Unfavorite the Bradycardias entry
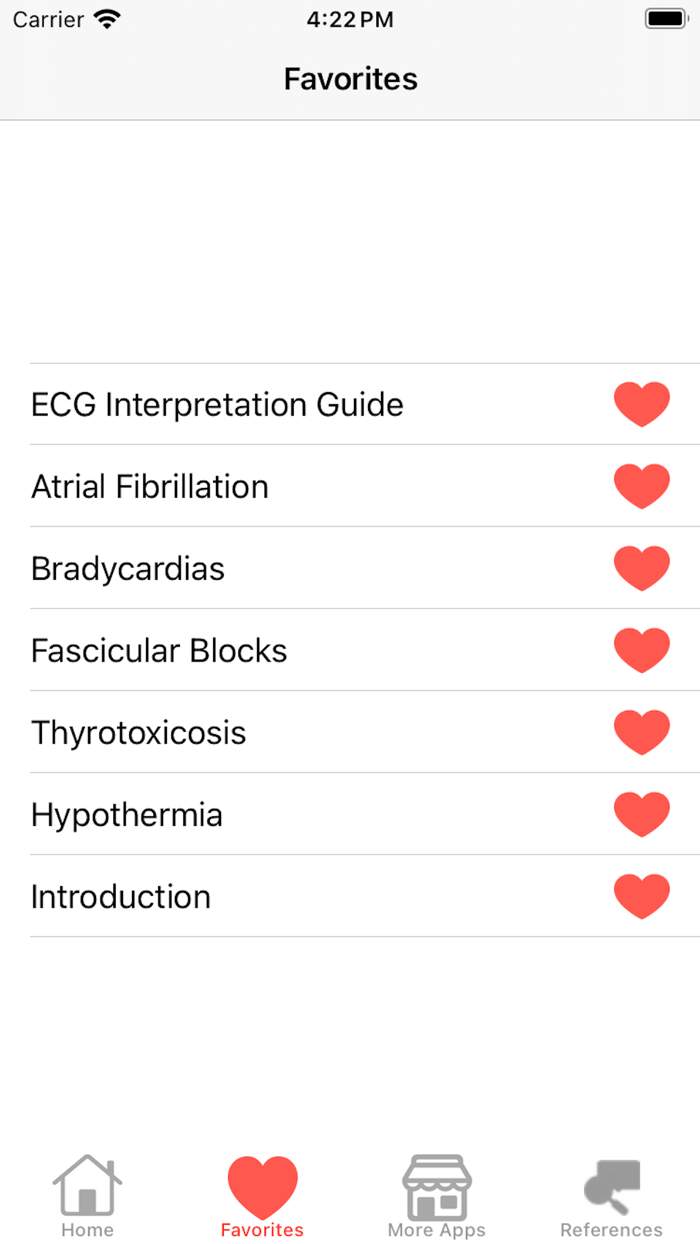Image resolution: width=700 pixels, height=1244 pixels. [x=641, y=567]
